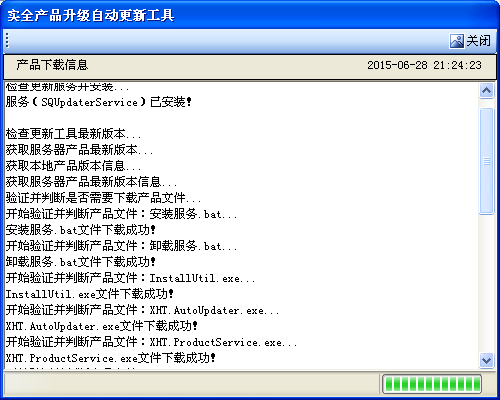Screen dimensions: 500x400
Task: Click the 产品下载信息 header label
Action: [x=52, y=65]
